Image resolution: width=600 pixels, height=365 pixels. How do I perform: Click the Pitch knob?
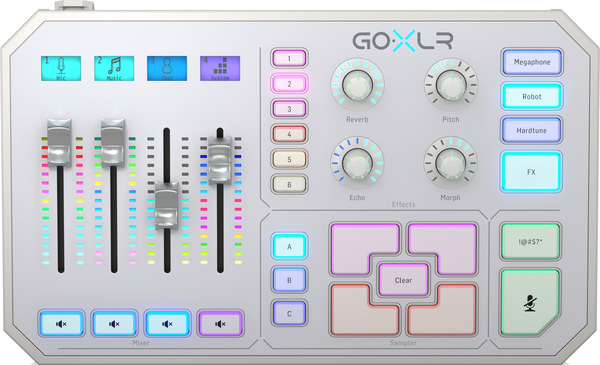tap(451, 85)
